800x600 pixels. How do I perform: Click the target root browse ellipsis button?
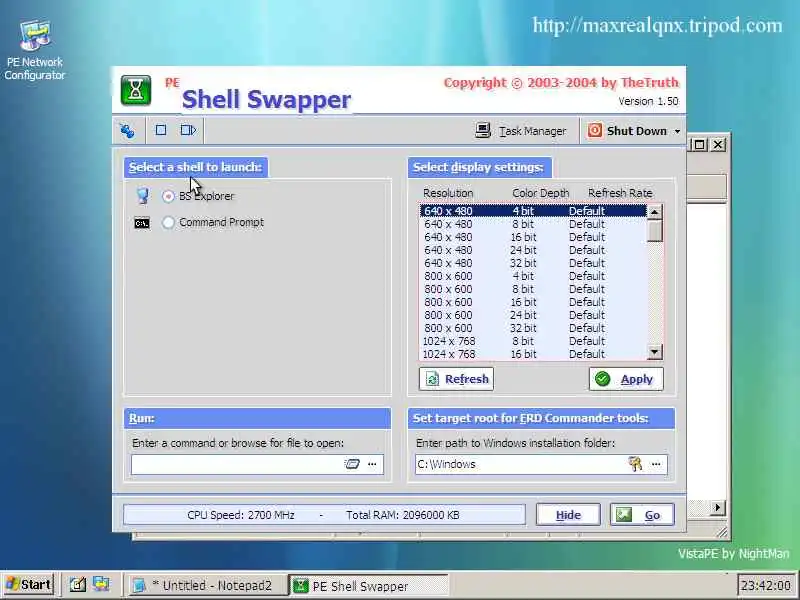(x=656, y=464)
